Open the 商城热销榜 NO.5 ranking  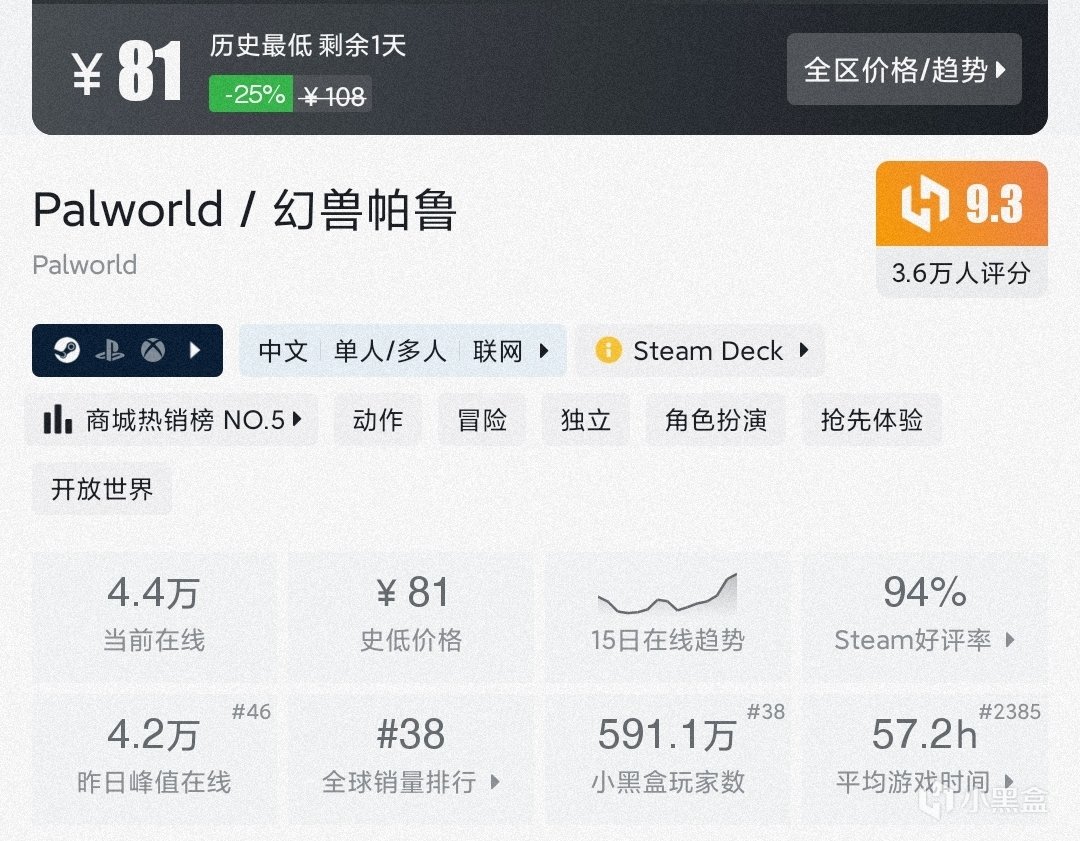(x=172, y=419)
